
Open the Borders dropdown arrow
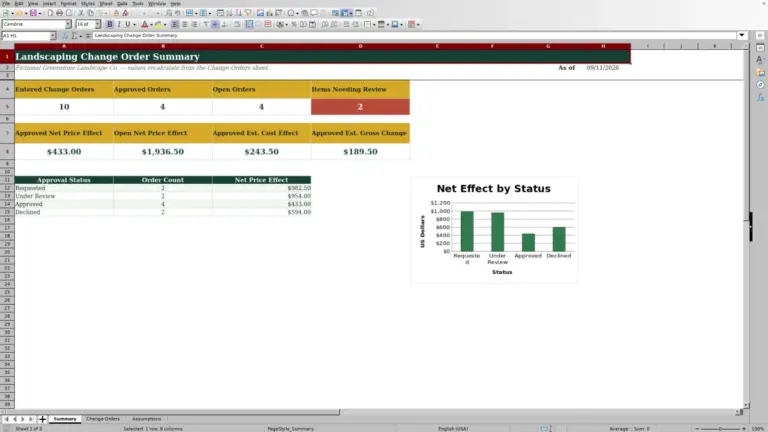374,24
